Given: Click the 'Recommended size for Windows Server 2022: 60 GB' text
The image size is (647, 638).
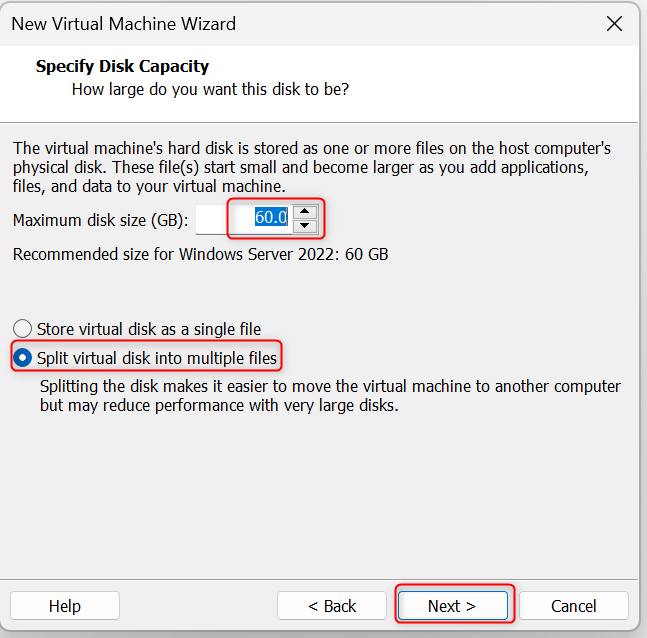Looking at the screenshot, I should pyautogui.click(x=201, y=254).
